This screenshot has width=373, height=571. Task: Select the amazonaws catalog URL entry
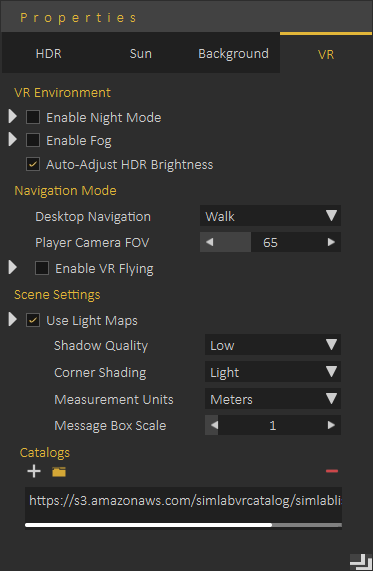(x=184, y=501)
